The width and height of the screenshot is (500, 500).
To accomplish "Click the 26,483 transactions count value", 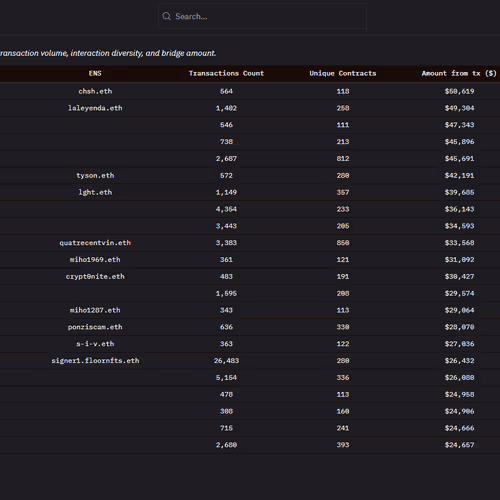I will click(x=226, y=361).
